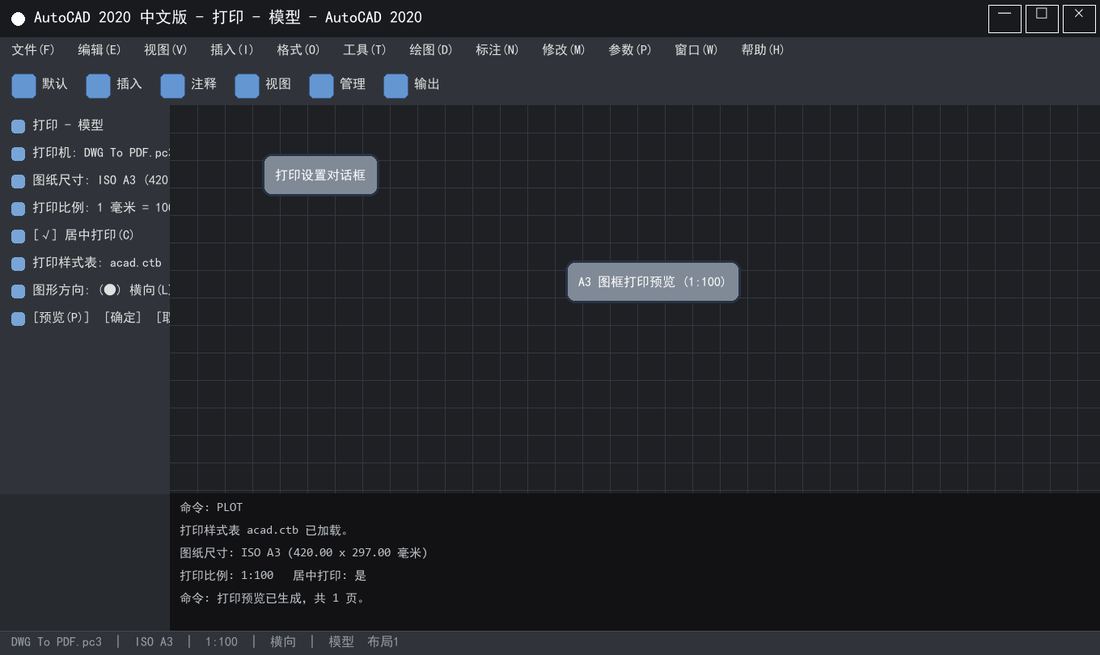This screenshot has height=655, width=1100.
Task: Click ISO A3 in the status bar
Action: 154,642
